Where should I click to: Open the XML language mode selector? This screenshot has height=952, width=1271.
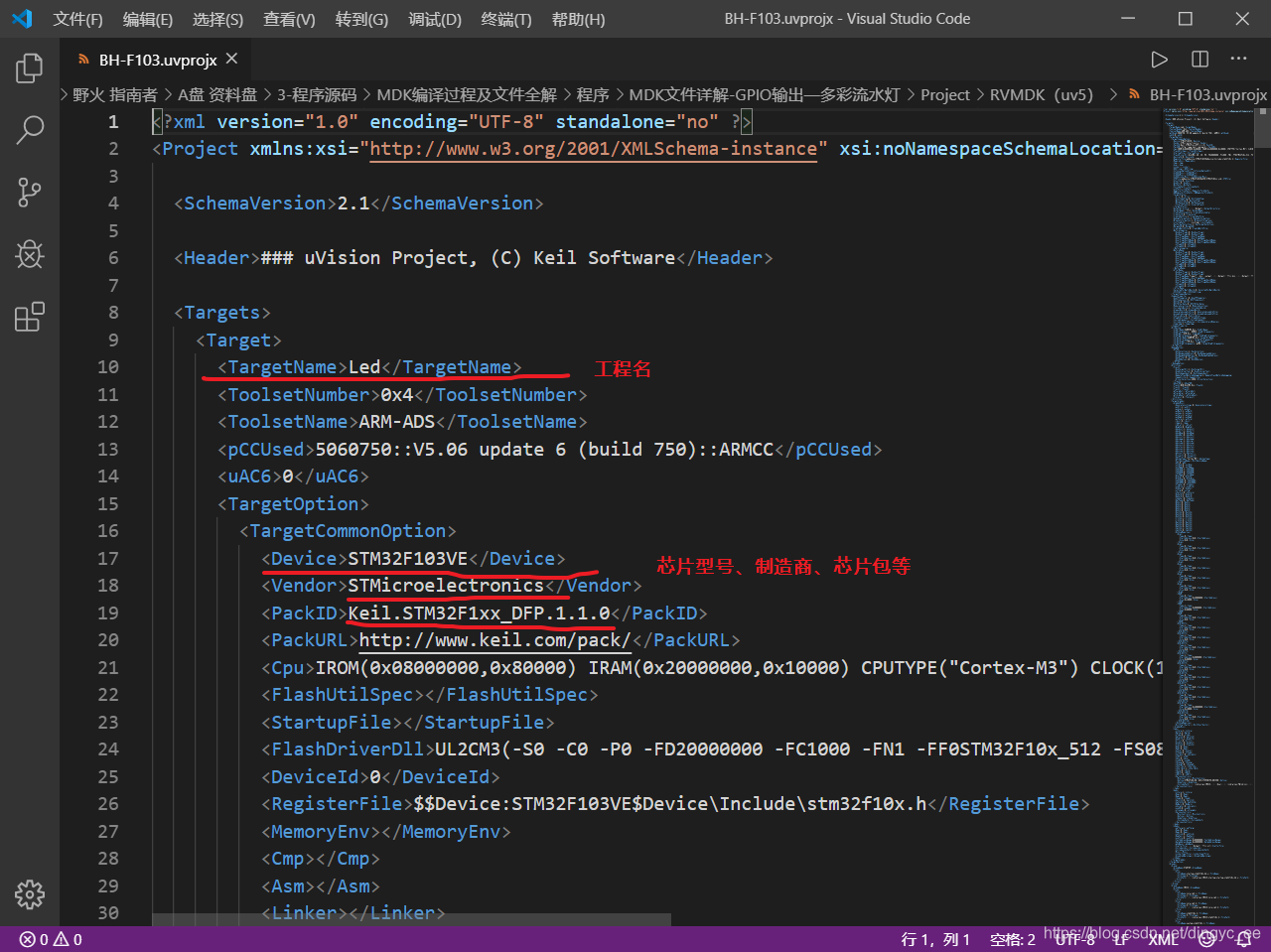click(1162, 939)
